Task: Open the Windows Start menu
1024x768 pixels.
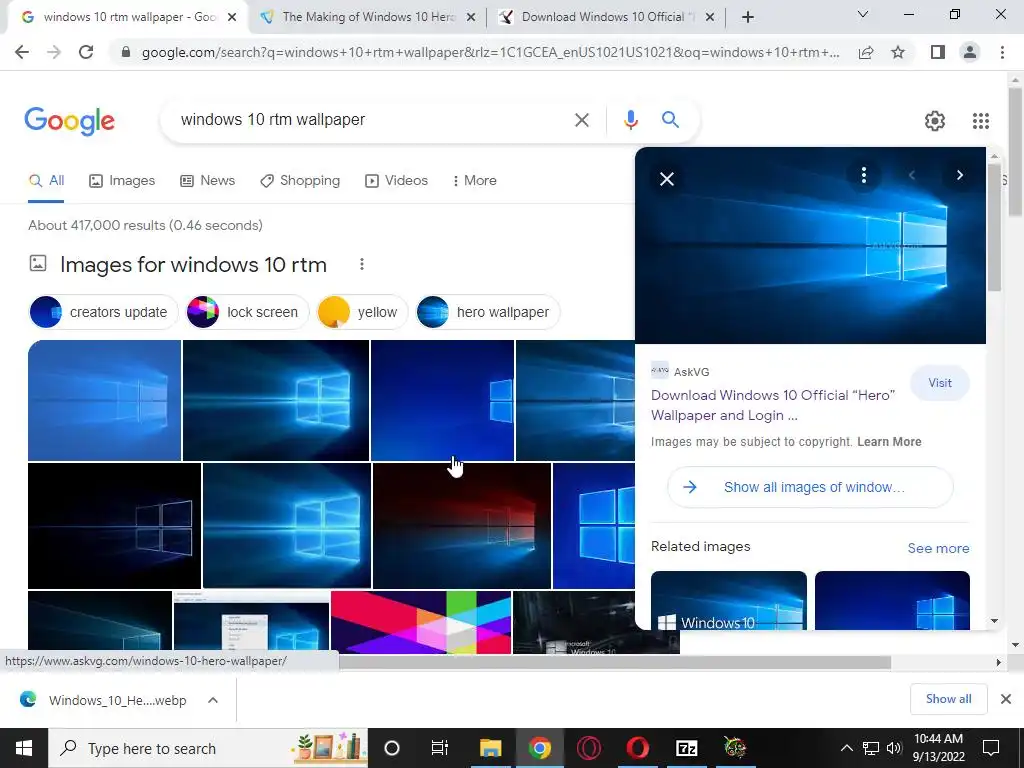Action: tap(24, 748)
